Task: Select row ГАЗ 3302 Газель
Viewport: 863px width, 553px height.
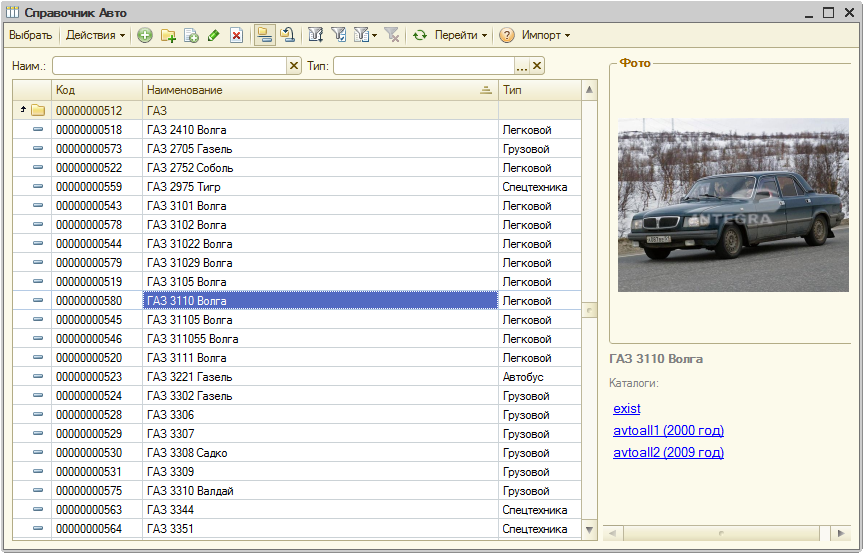Action: 297,396
